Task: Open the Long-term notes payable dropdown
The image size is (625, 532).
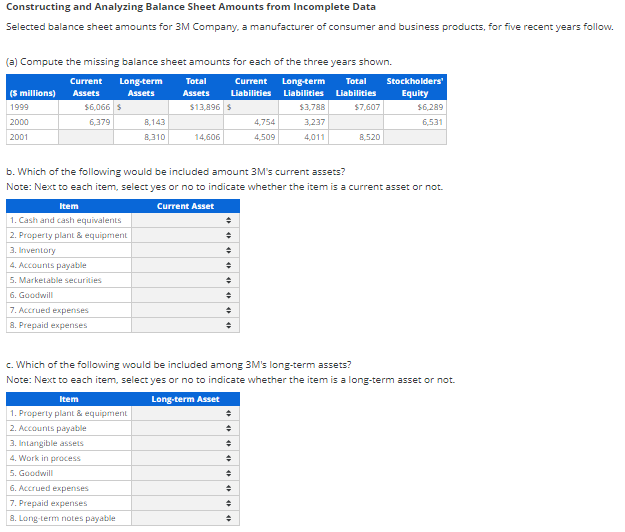Action: pyautogui.click(x=185, y=518)
